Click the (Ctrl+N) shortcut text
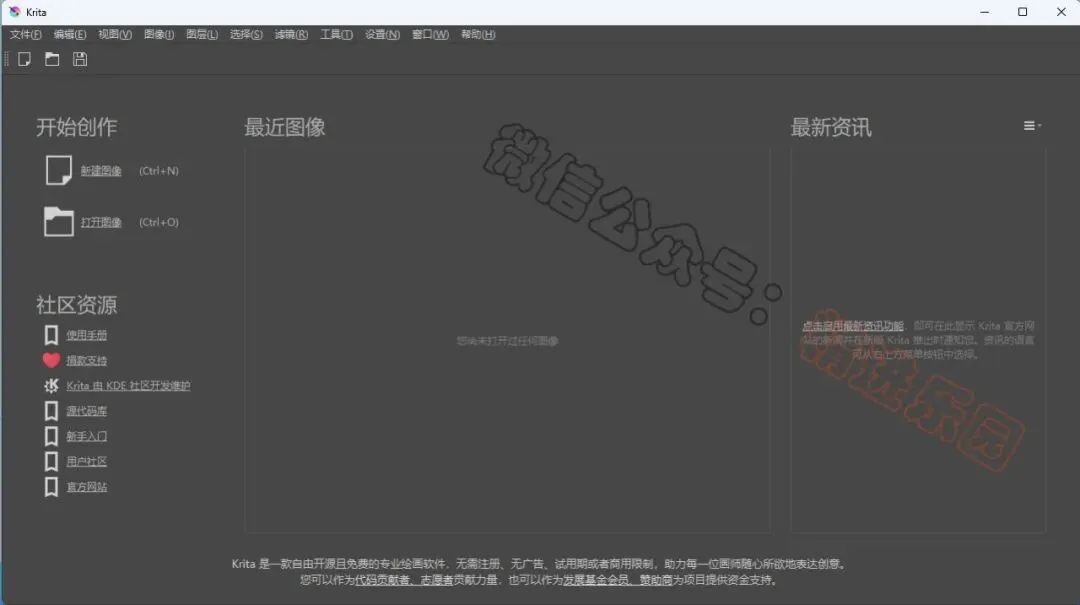Image resolution: width=1080 pixels, height=605 pixels. (158, 171)
